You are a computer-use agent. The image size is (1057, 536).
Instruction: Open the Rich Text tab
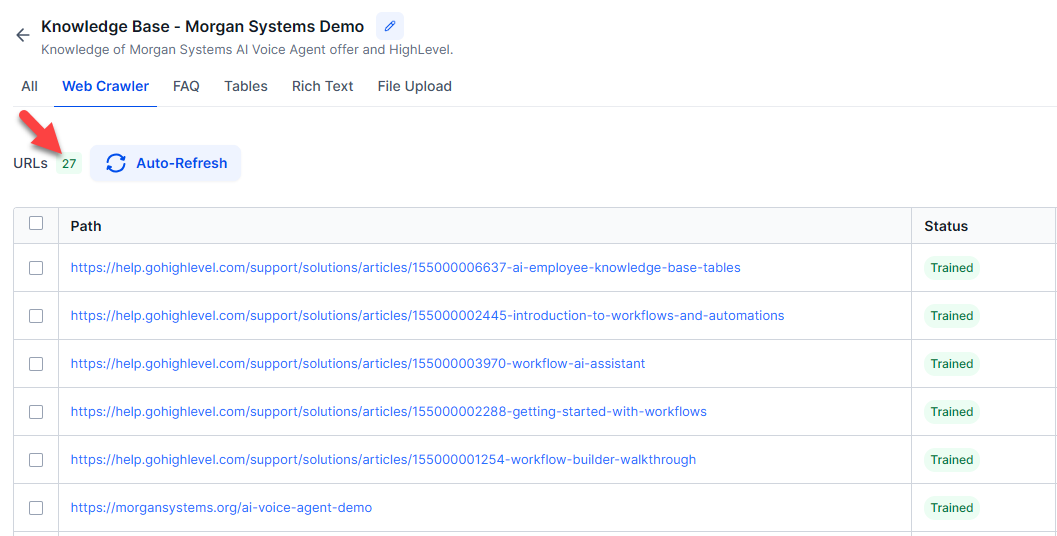pos(322,86)
